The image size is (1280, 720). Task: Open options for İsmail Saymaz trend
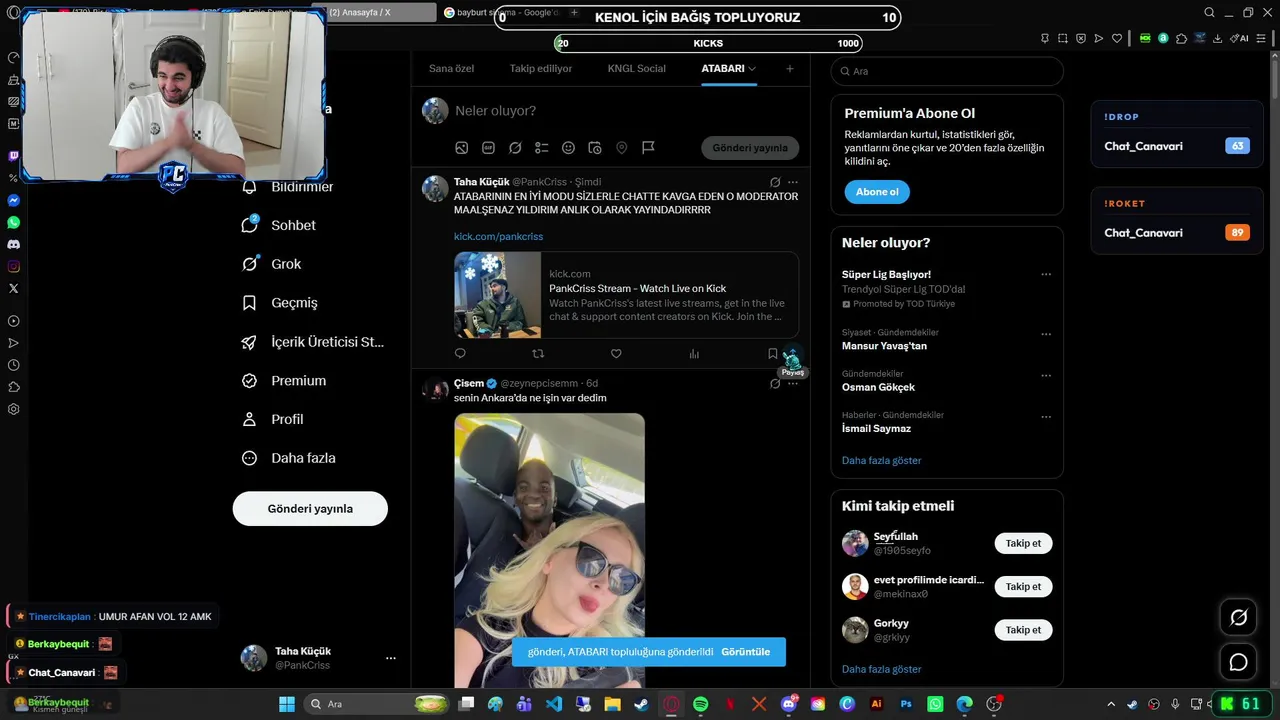[x=1046, y=416]
